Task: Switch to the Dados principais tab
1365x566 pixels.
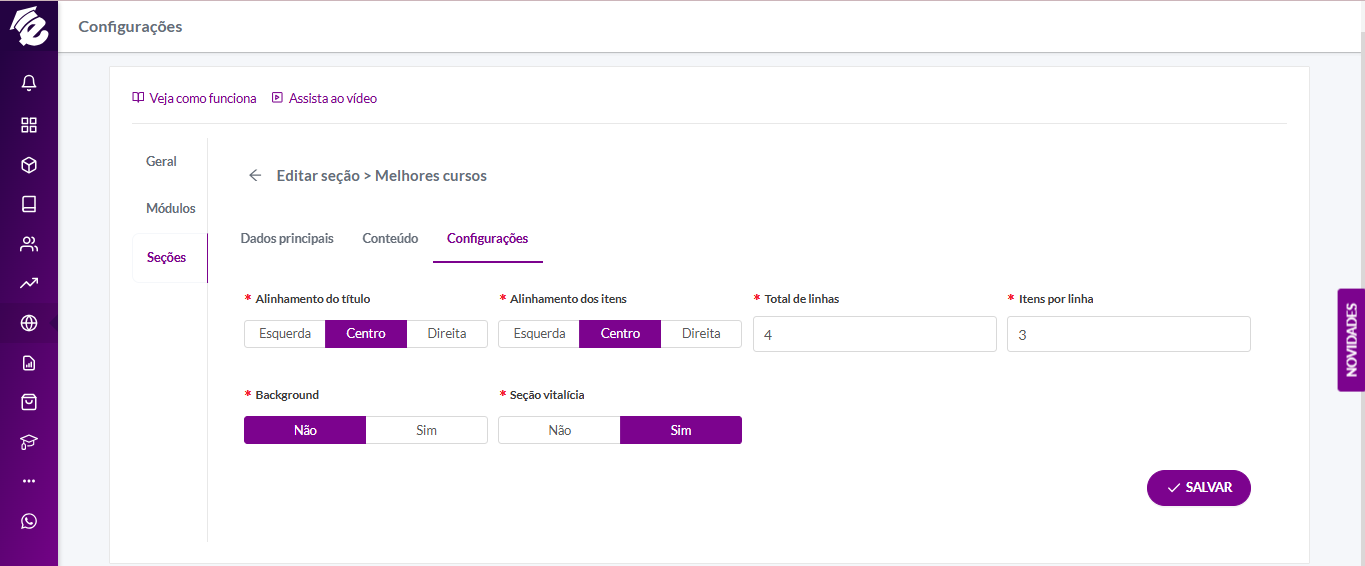Action: [x=287, y=238]
